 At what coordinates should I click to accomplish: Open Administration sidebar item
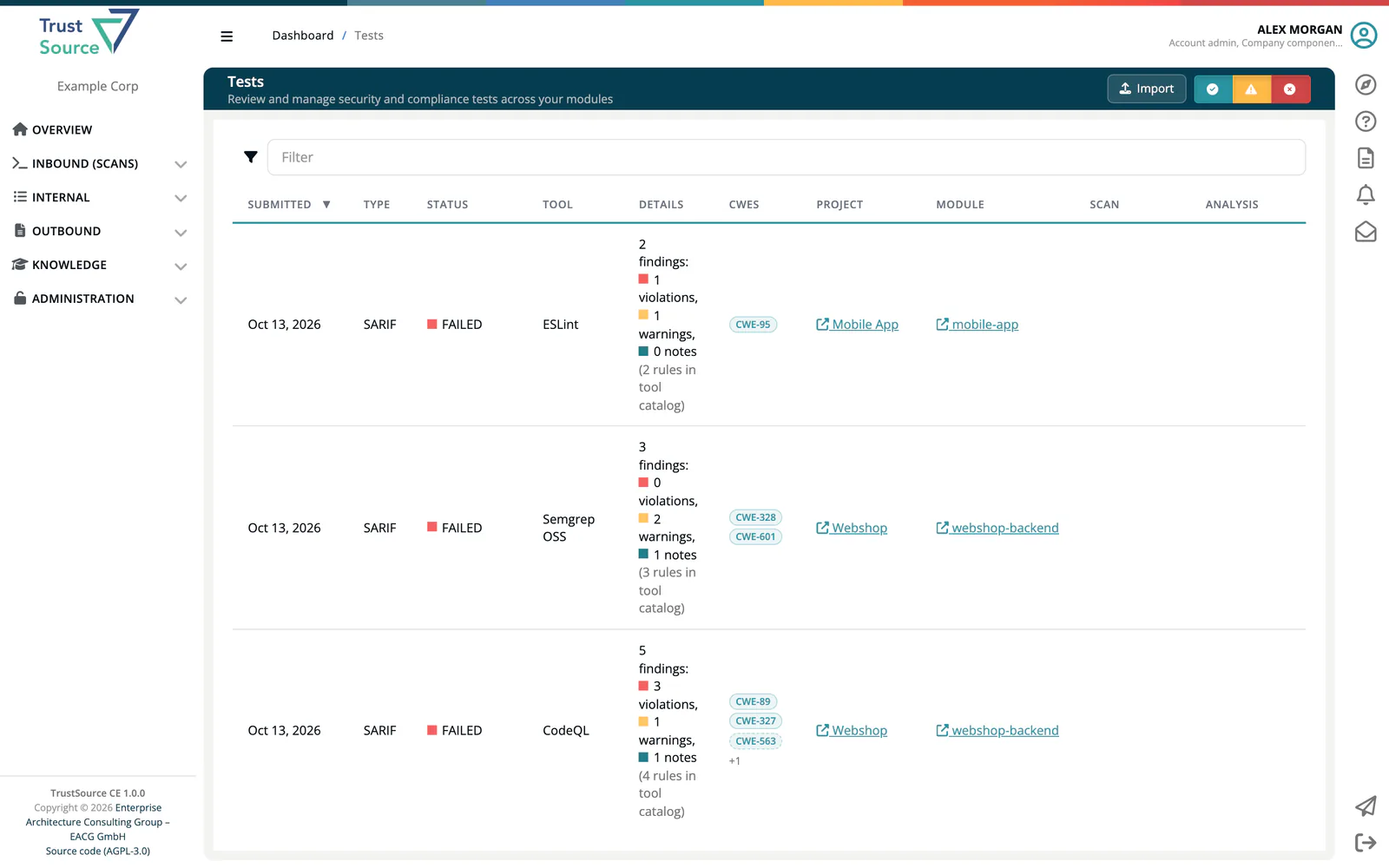tap(74, 299)
